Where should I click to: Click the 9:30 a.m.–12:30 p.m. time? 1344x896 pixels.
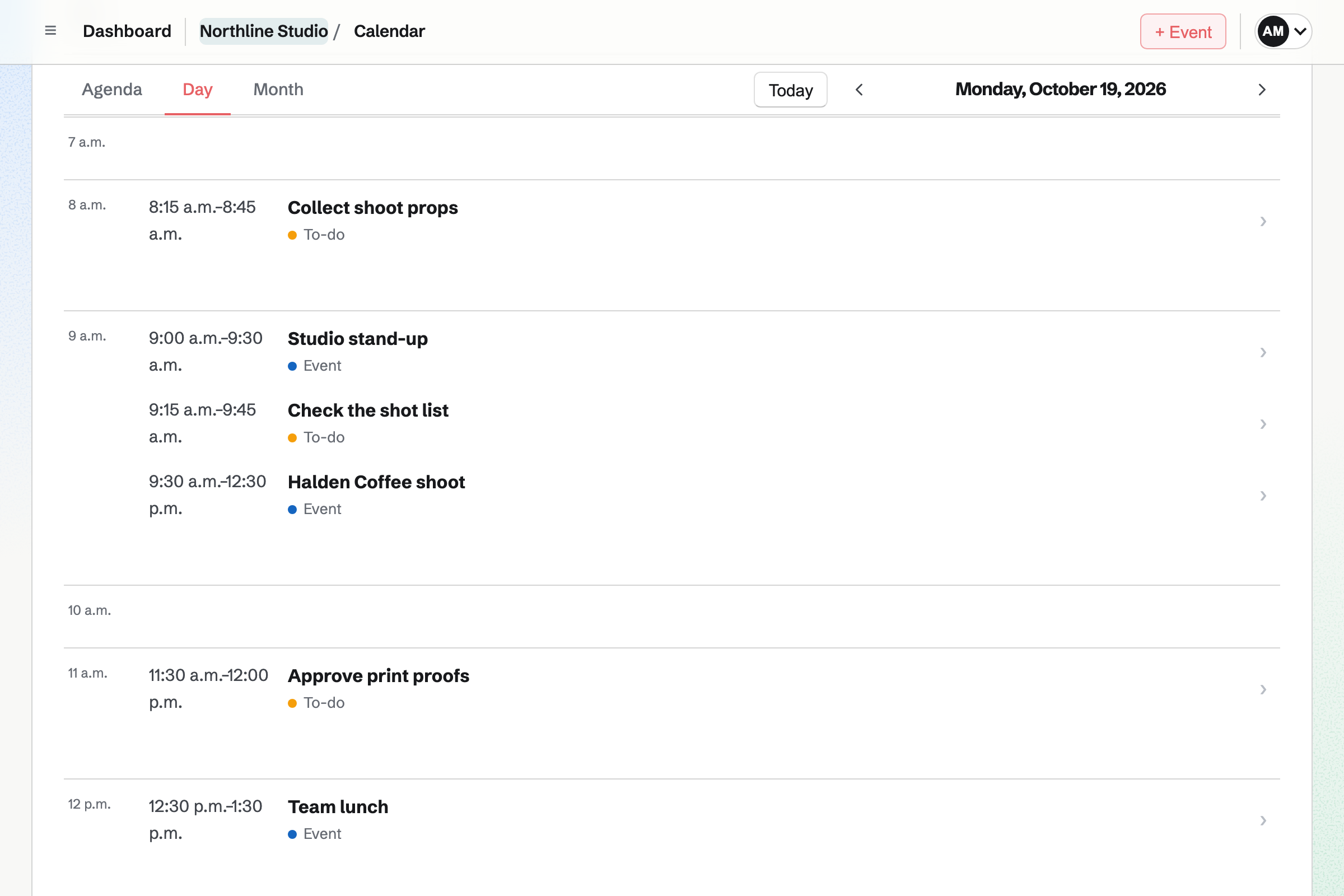207,495
